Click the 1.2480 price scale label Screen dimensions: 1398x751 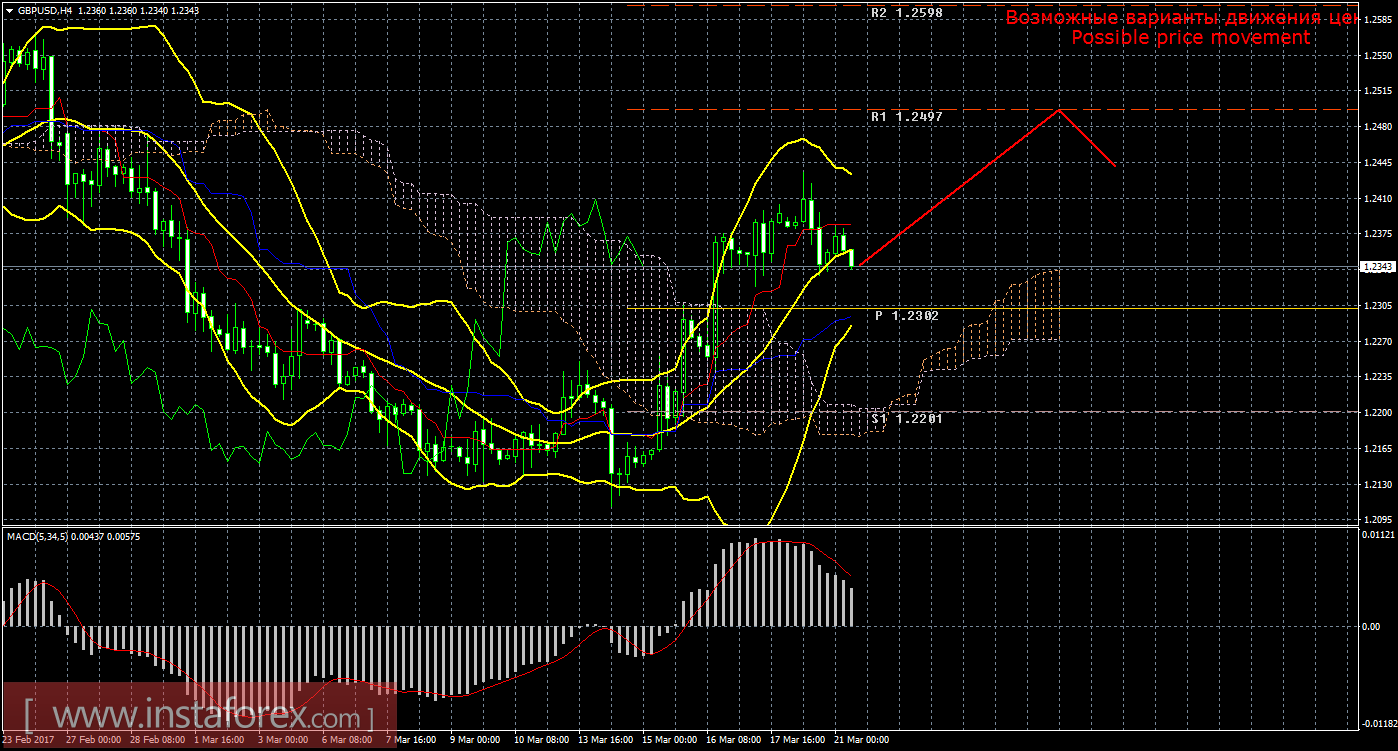[1378, 127]
